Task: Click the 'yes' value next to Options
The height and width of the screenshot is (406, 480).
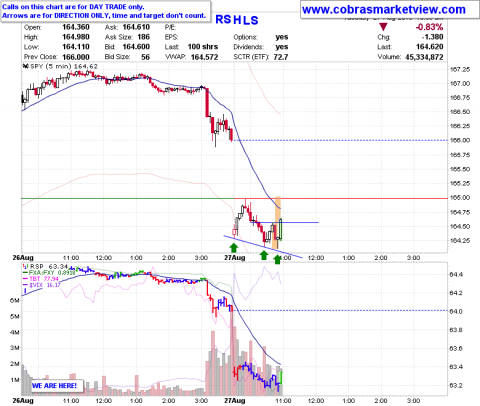Action: (282, 37)
